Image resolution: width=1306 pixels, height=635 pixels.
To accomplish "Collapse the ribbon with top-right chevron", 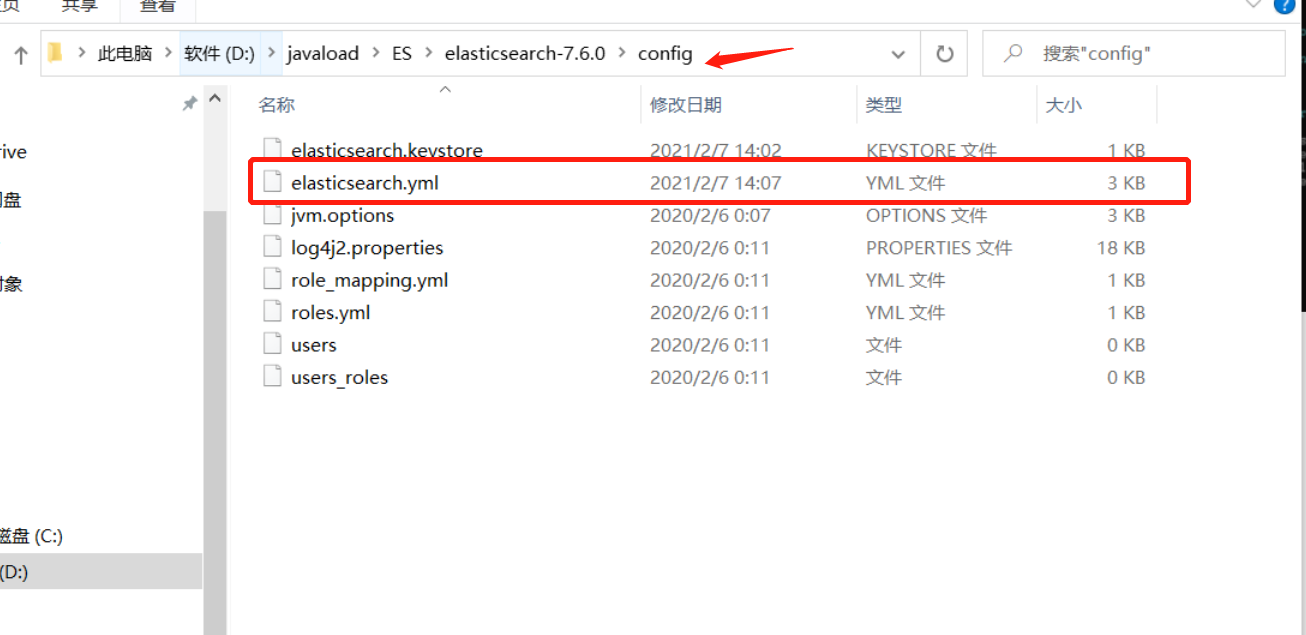I will (x=1254, y=4).
